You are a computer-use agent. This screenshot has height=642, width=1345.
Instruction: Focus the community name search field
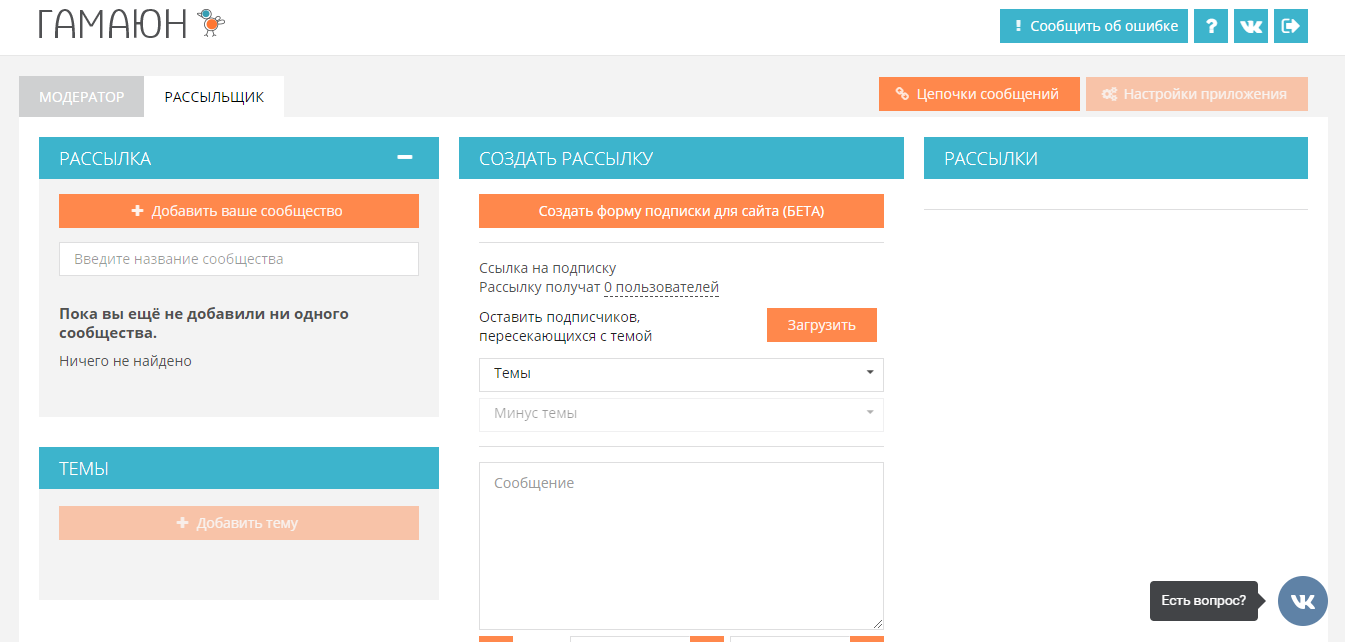(238, 259)
